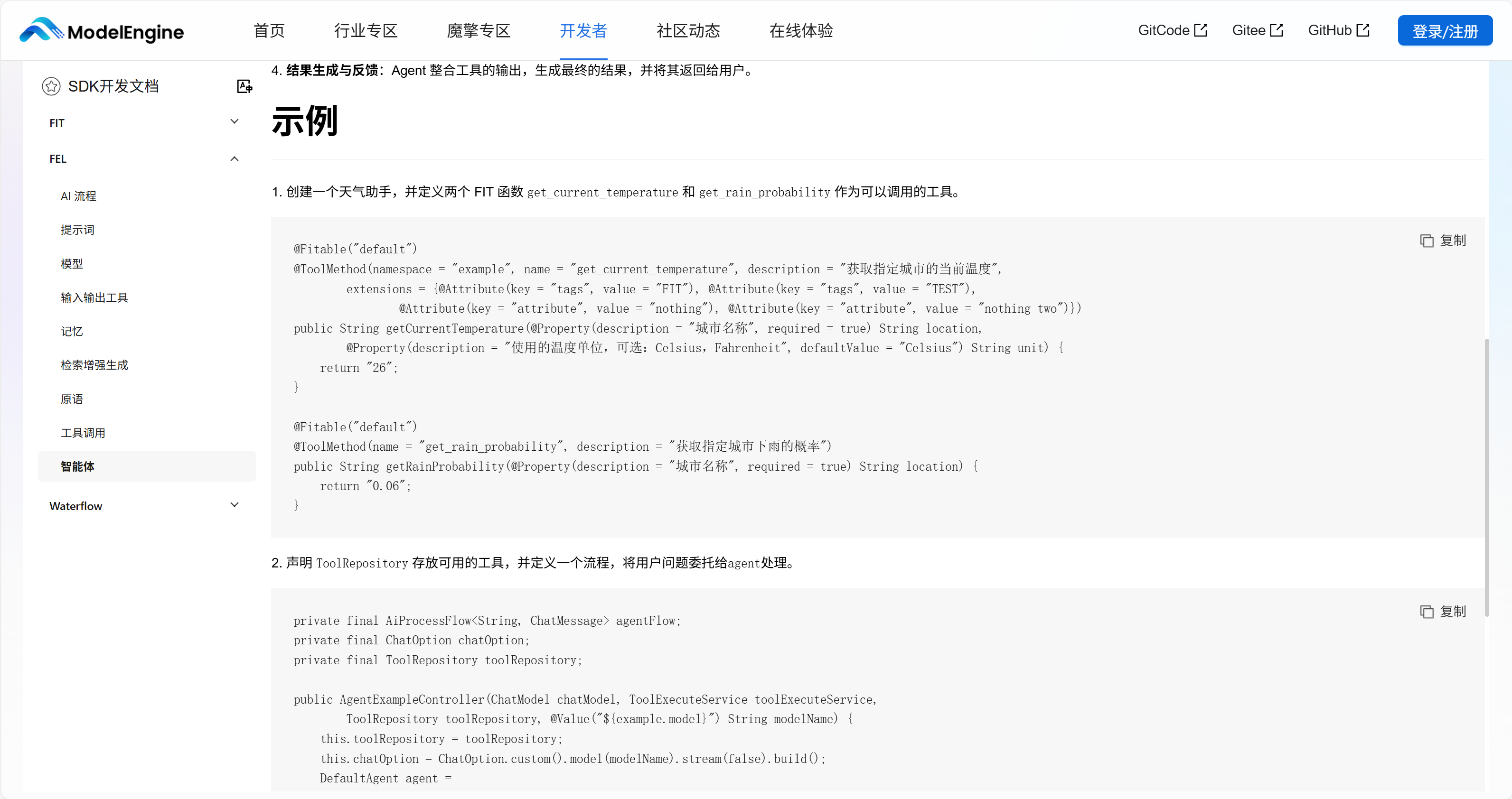The height and width of the screenshot is (799, 1512).
Task: Open the 首页 nav item
Action: click(269, 30)
